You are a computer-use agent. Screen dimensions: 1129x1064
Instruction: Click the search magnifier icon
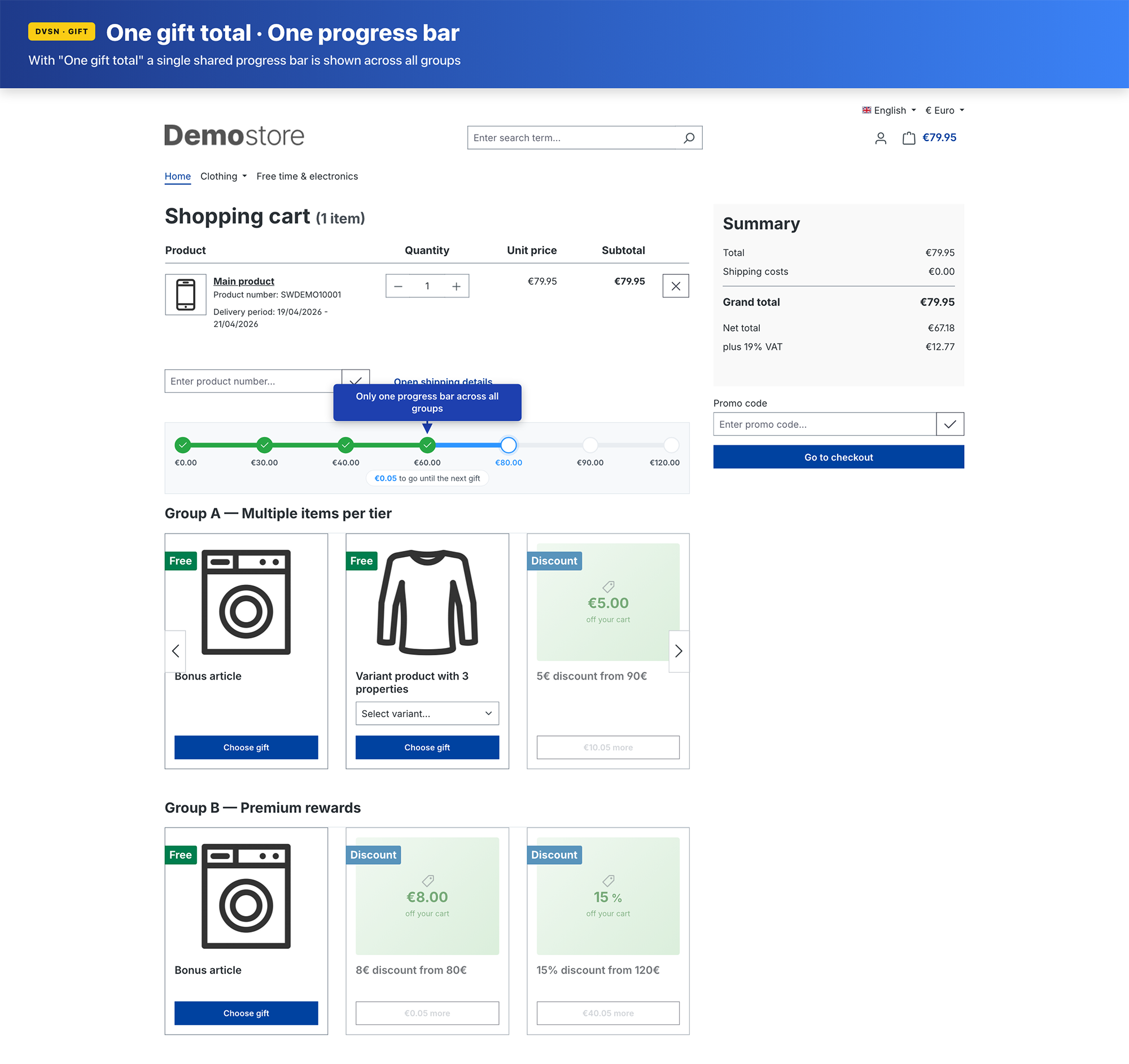point(689,138)
